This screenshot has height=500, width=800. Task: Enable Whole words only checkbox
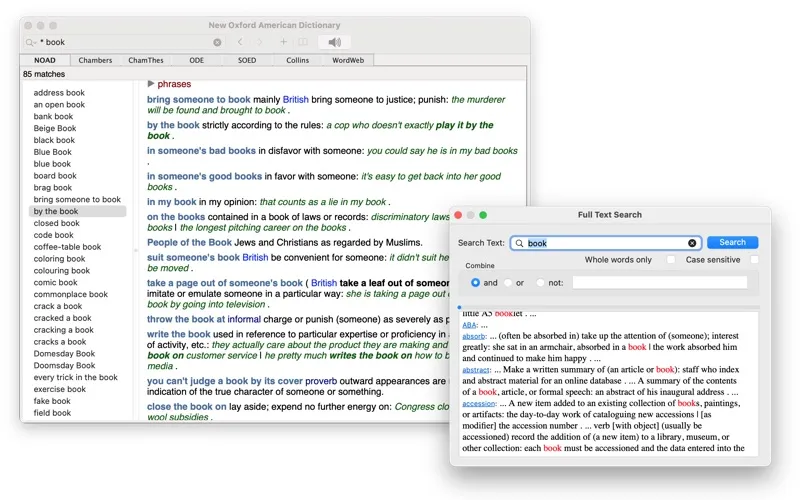pyautogui.click(x=670, y=260)
